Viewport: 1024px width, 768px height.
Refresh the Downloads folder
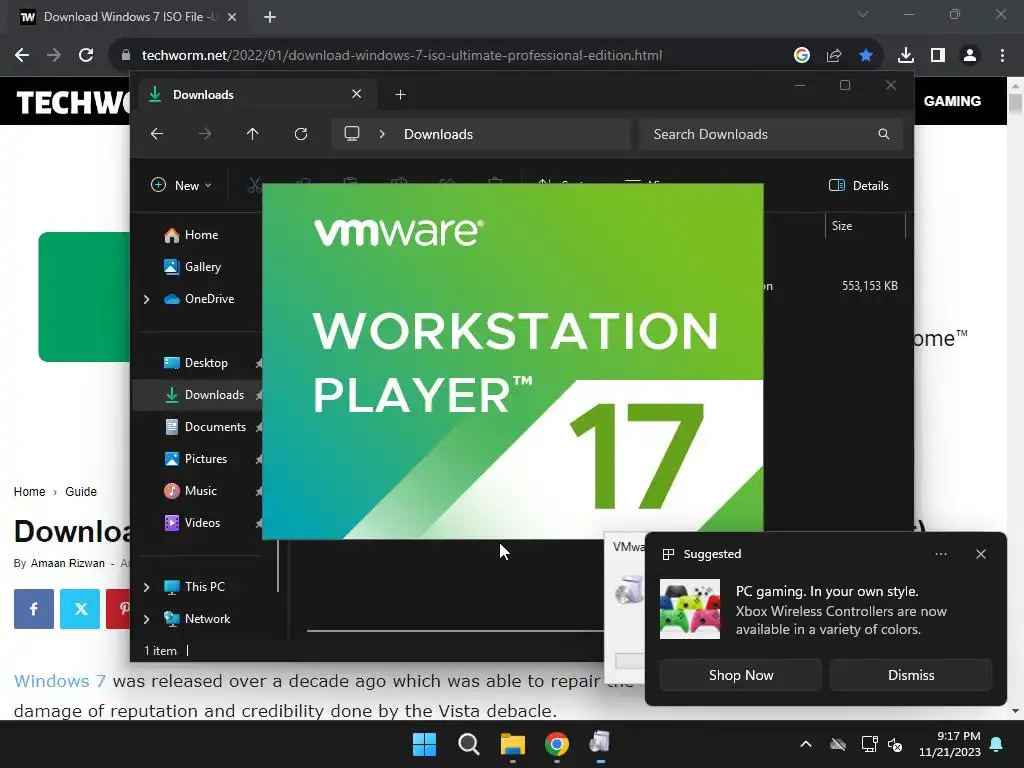click(301, 134)
